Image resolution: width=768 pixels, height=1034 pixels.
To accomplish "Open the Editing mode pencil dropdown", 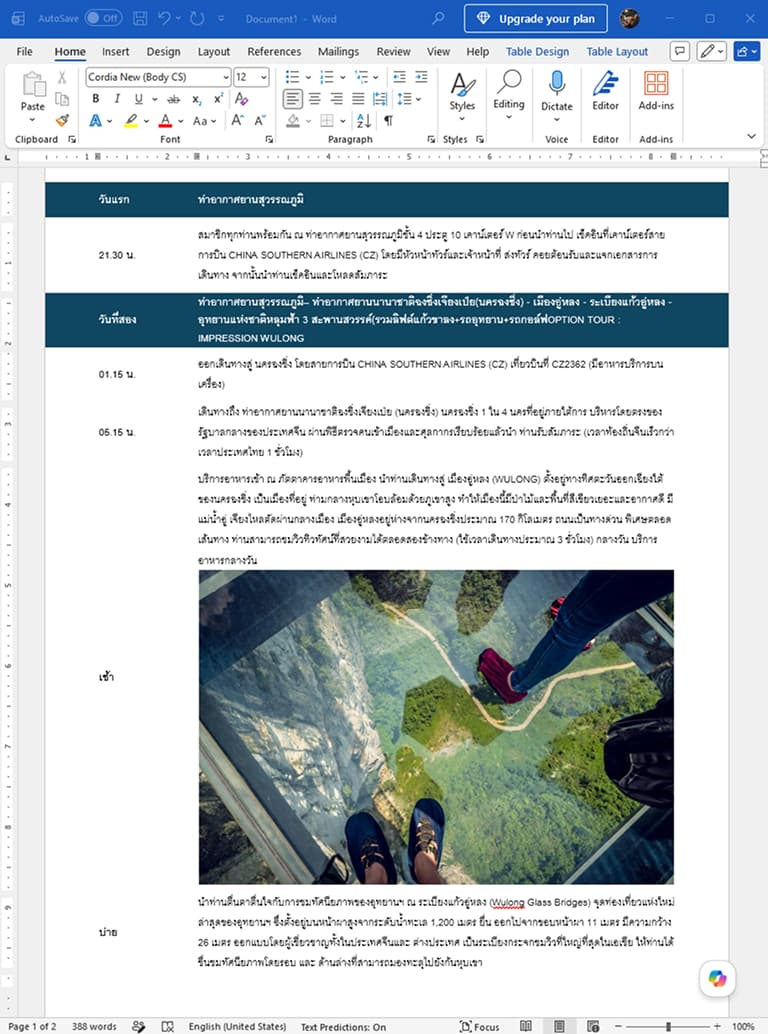I will [x=712, y=51].
